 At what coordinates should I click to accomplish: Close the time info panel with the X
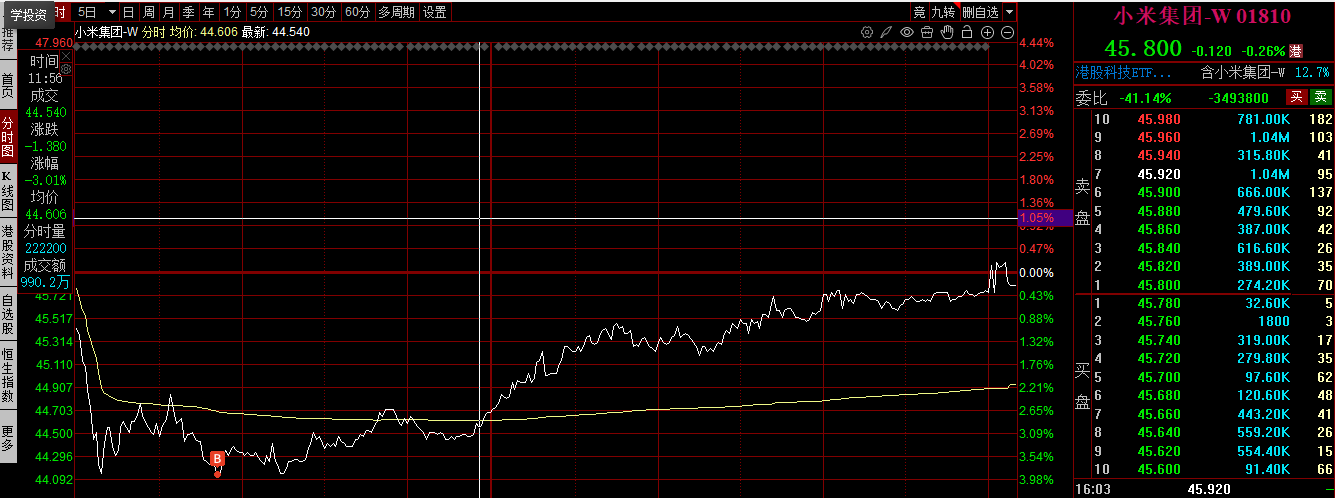[66, 56]
